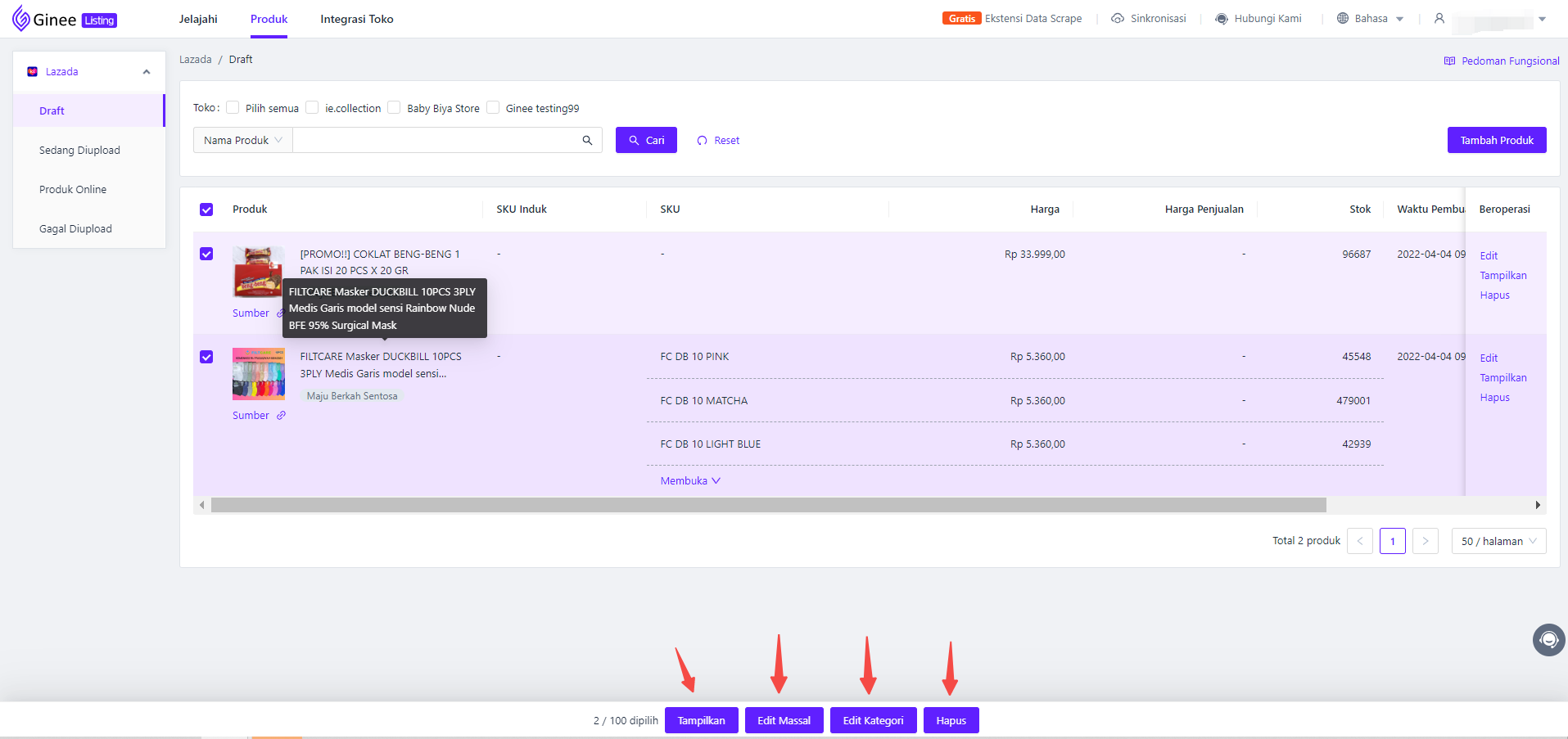Click the Sinkronisasi cloud icon
1568x739 pixels.
(1118, 18)
